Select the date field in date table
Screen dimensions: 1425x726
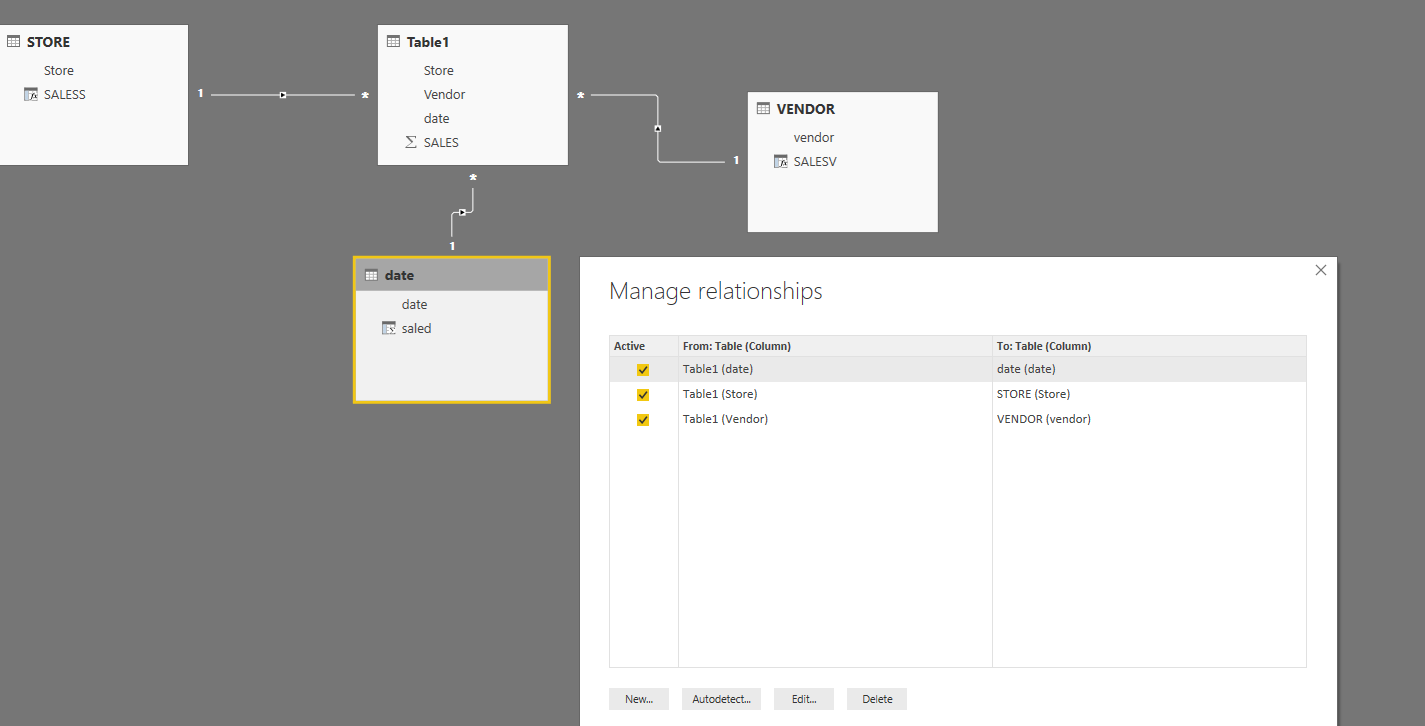[415, 305]
